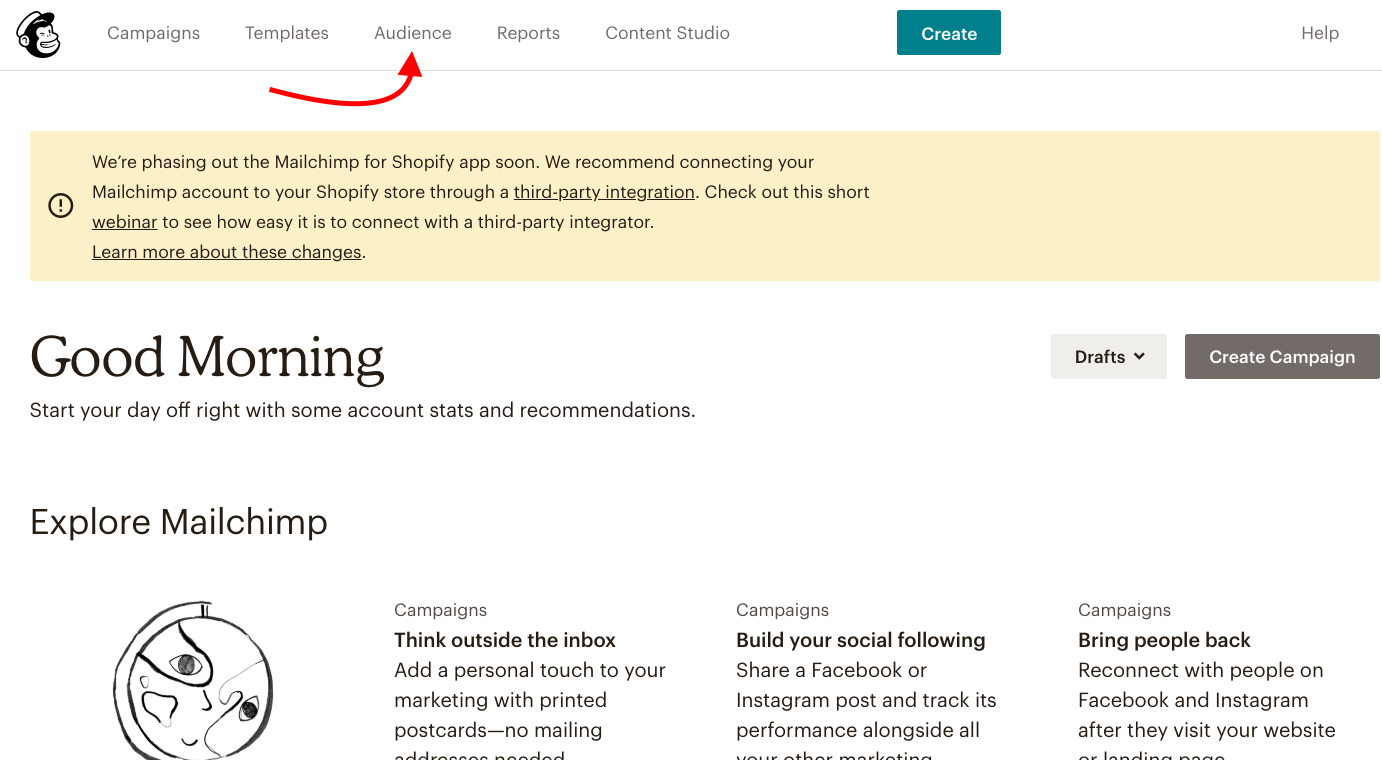Click the teal Create button

pos(949,33)
